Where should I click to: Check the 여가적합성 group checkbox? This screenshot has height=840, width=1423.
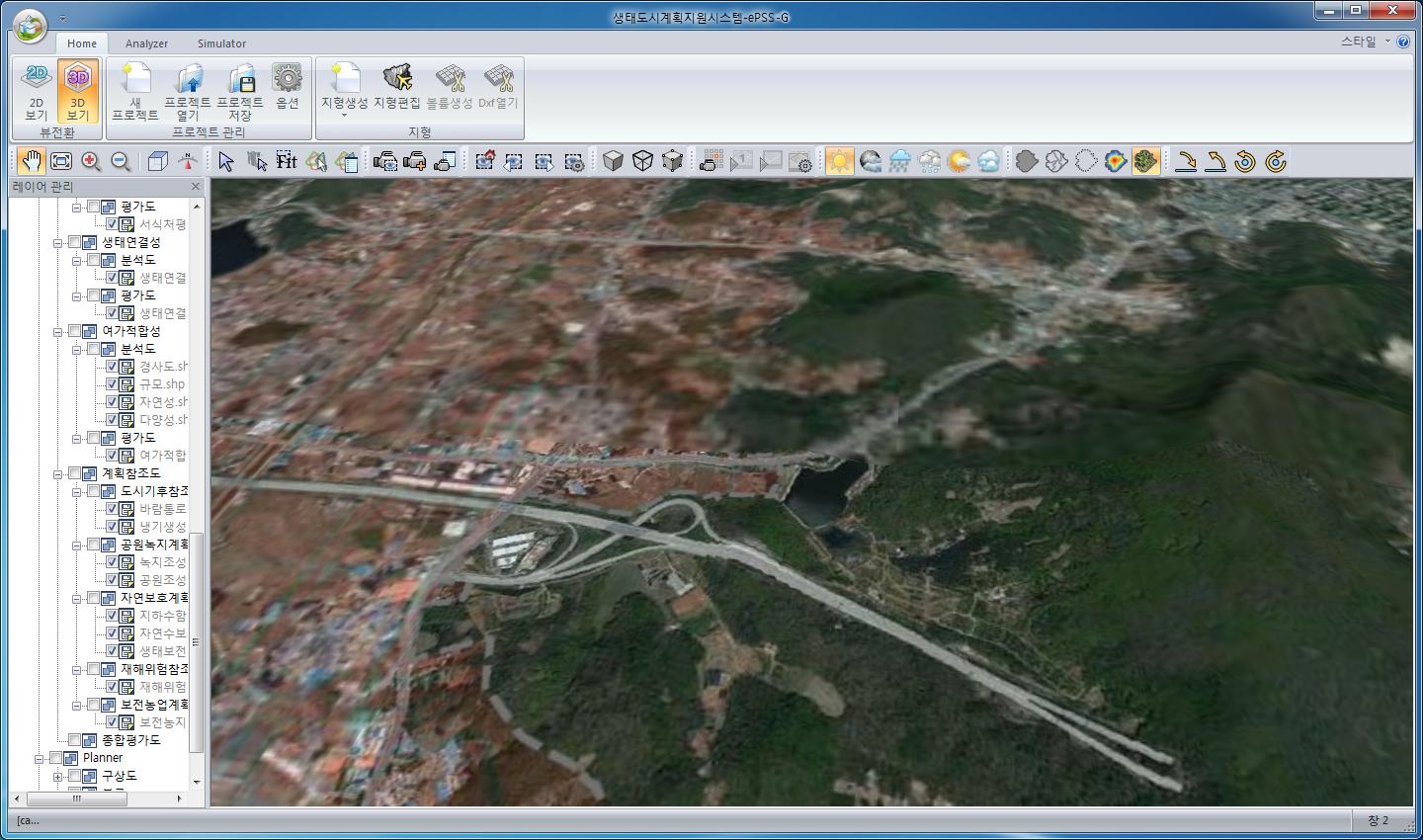pos(74,331)
